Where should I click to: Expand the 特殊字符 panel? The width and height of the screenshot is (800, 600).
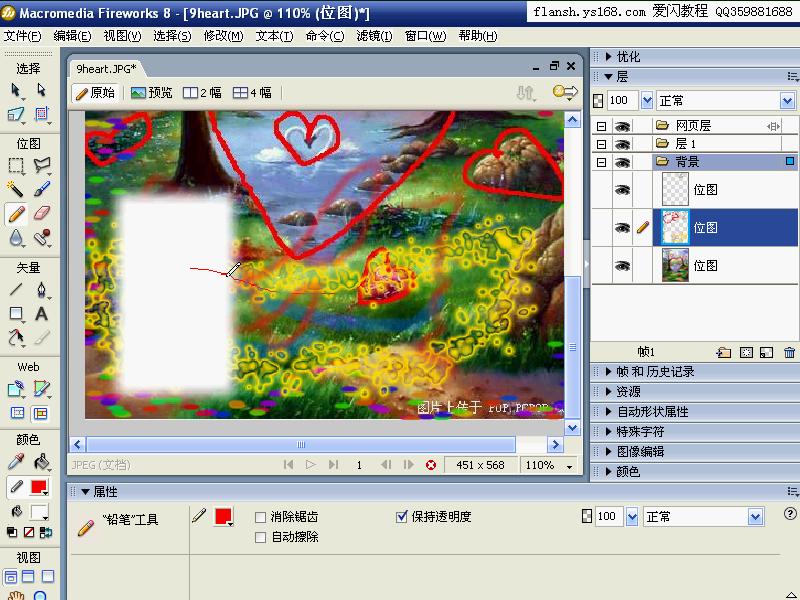click(608, 432)
